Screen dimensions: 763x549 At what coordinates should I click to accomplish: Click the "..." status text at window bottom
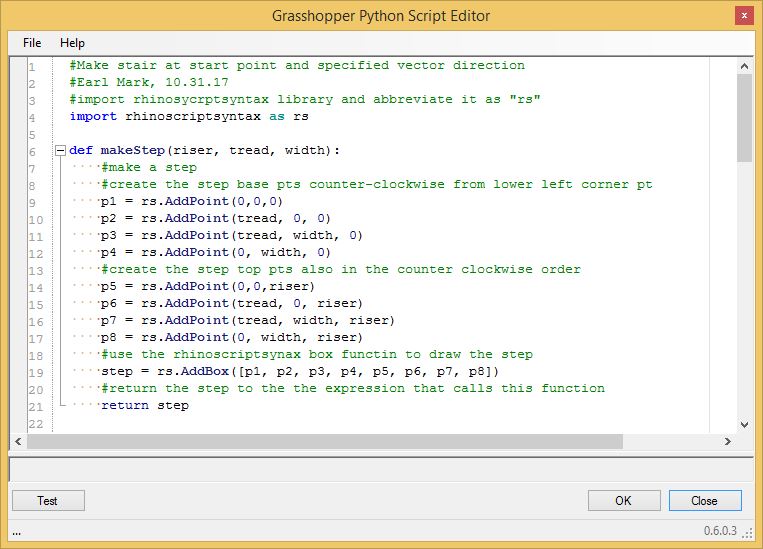(17, 533)
